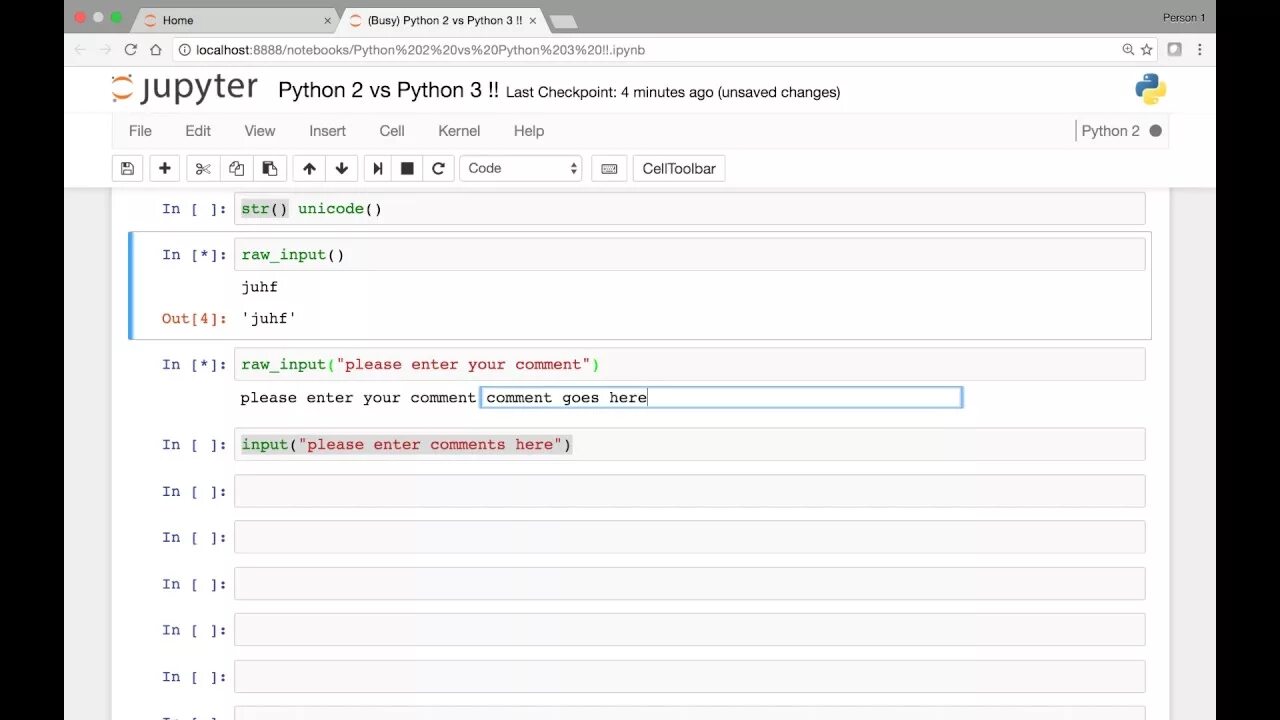Open the Cell menu
This screenshot has height=720, width=1280.
coord(392,131)
